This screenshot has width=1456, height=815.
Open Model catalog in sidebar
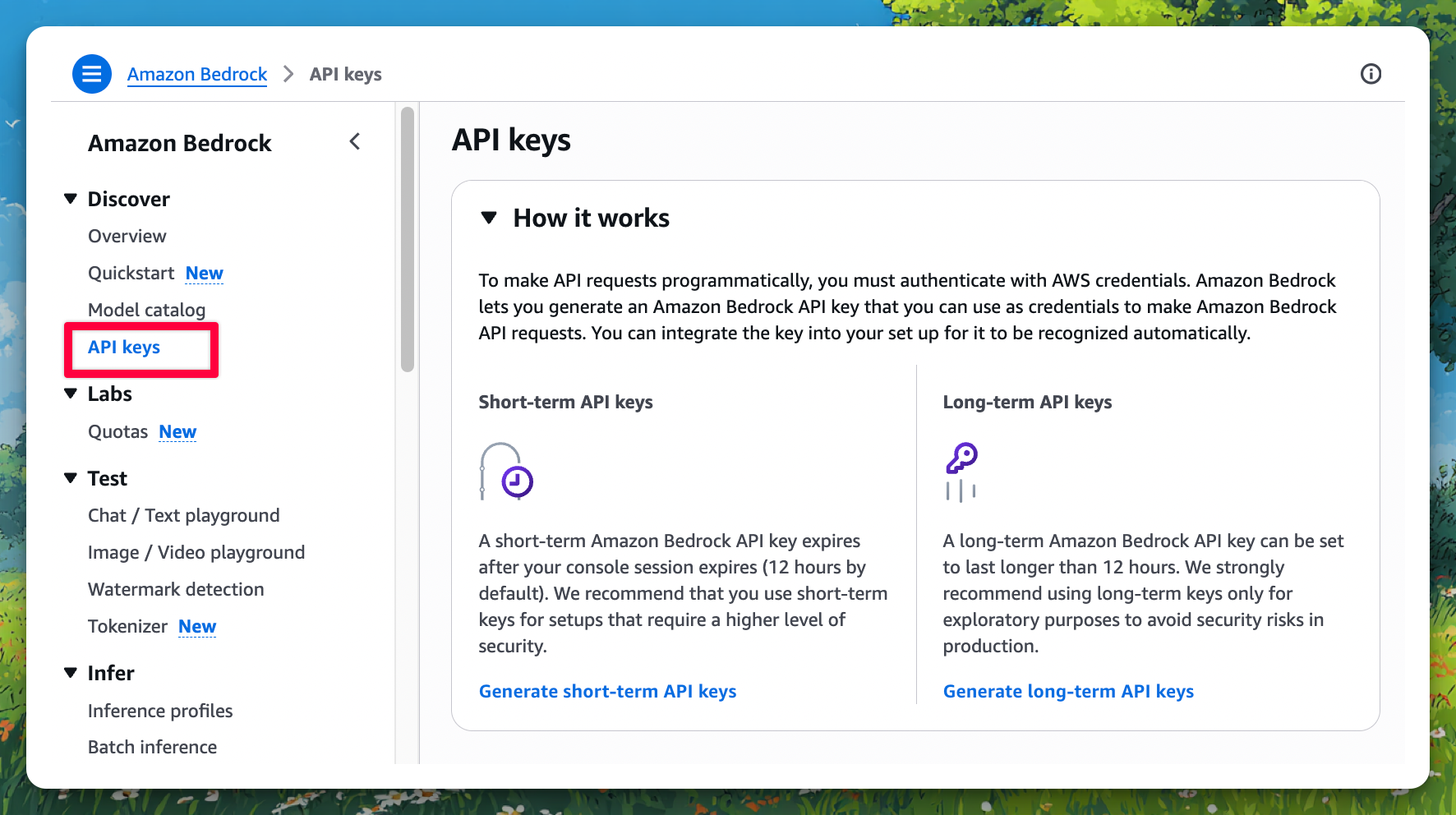point(146,310)
